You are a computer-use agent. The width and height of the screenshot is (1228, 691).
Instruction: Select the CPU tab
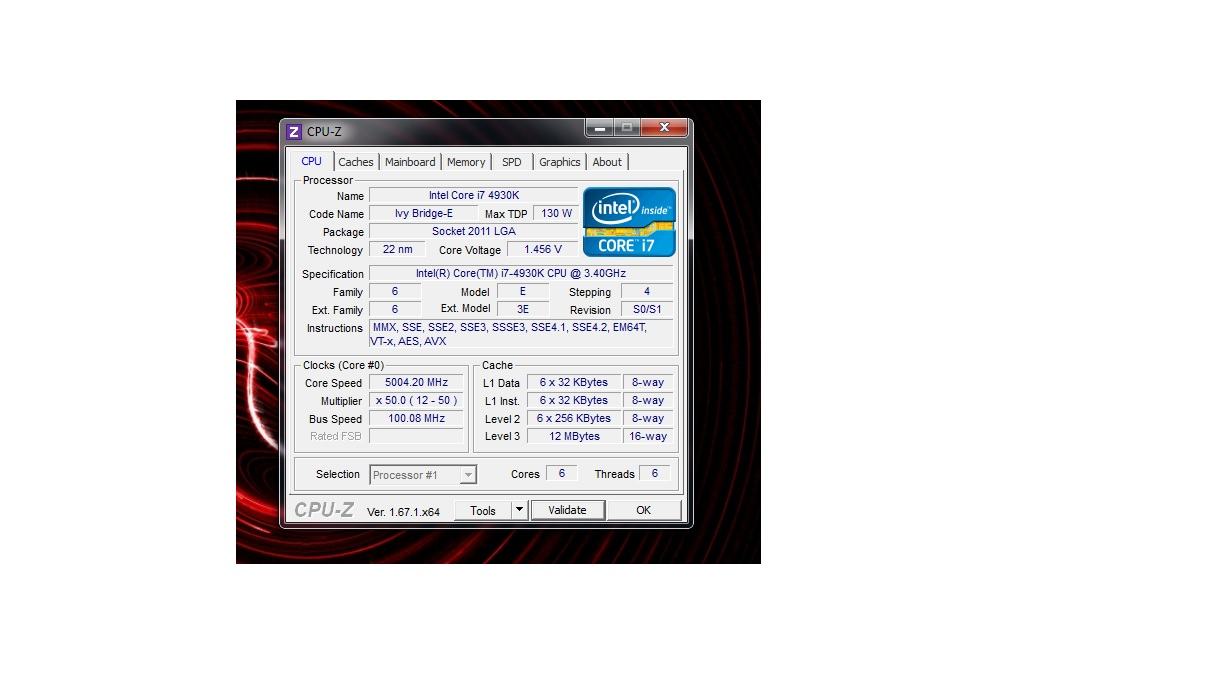[x=312, y=161]
